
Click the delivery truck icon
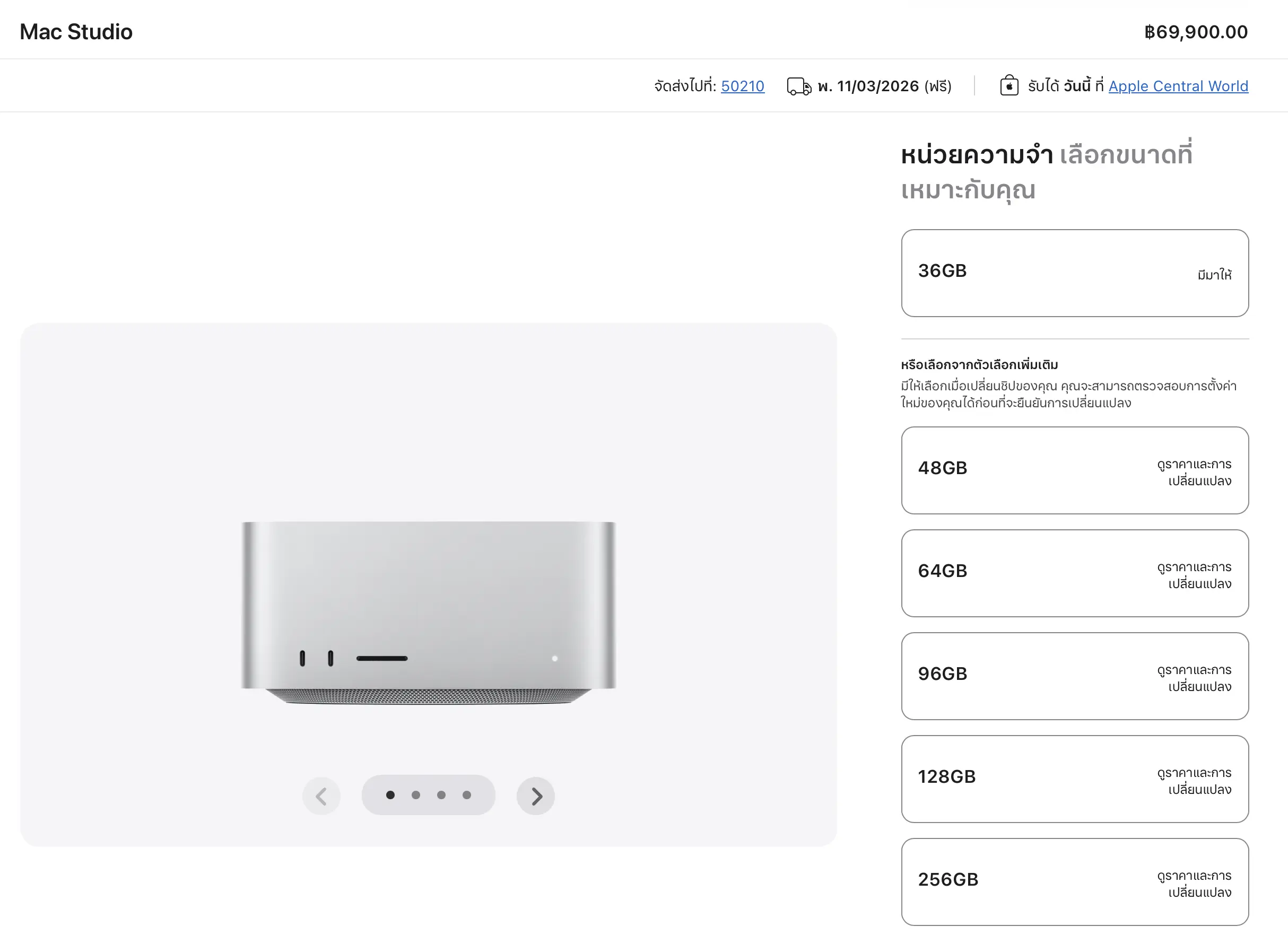coord(798,86)
